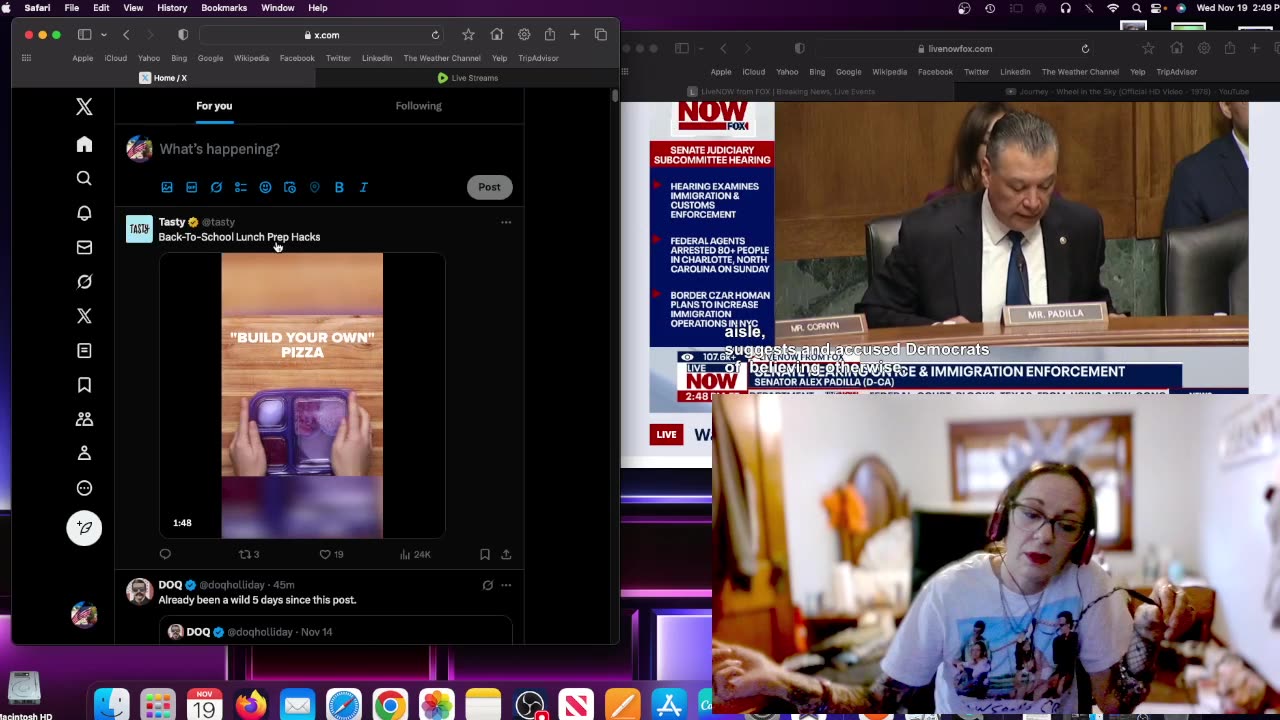Viewport: 1280px width, 720px height.
Task: Show tab overview in x.com window
Action: coord(601,35)
